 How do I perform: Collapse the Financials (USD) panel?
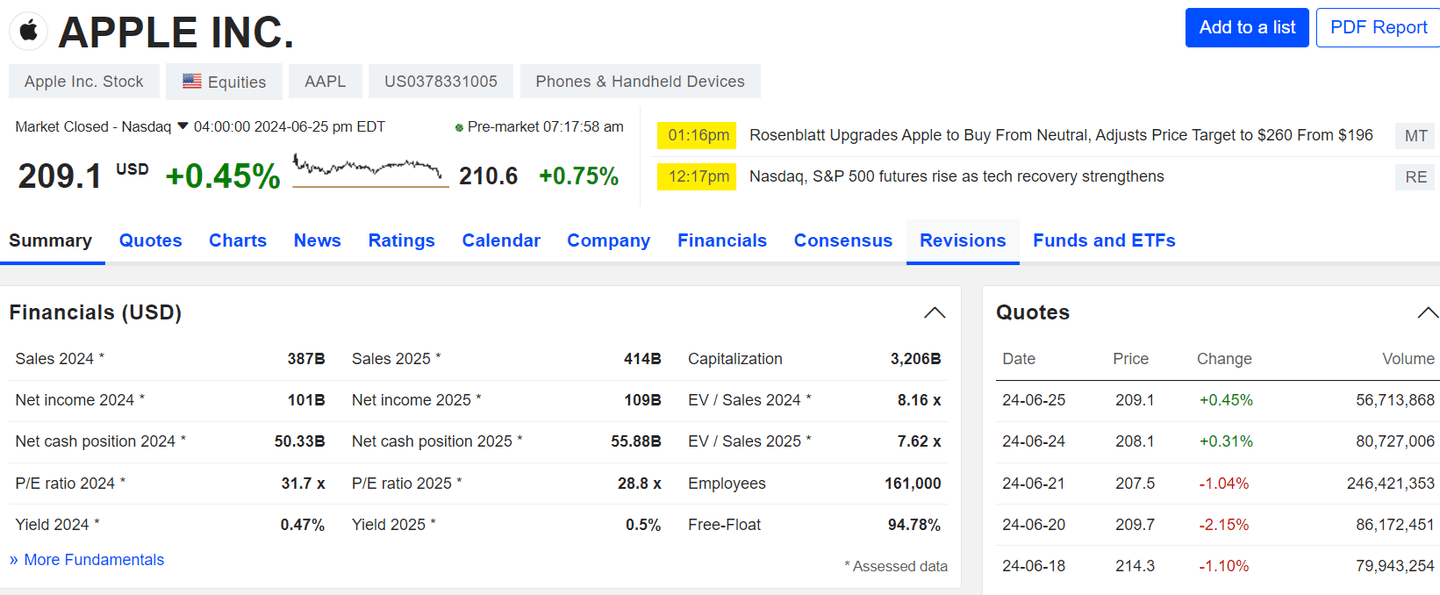tap(934, 312)
